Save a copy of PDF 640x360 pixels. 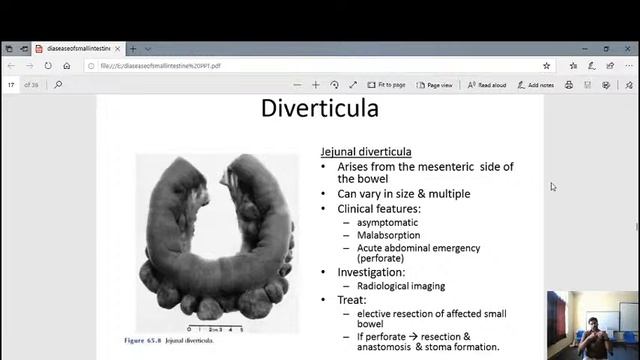click(x=606, y=85)
